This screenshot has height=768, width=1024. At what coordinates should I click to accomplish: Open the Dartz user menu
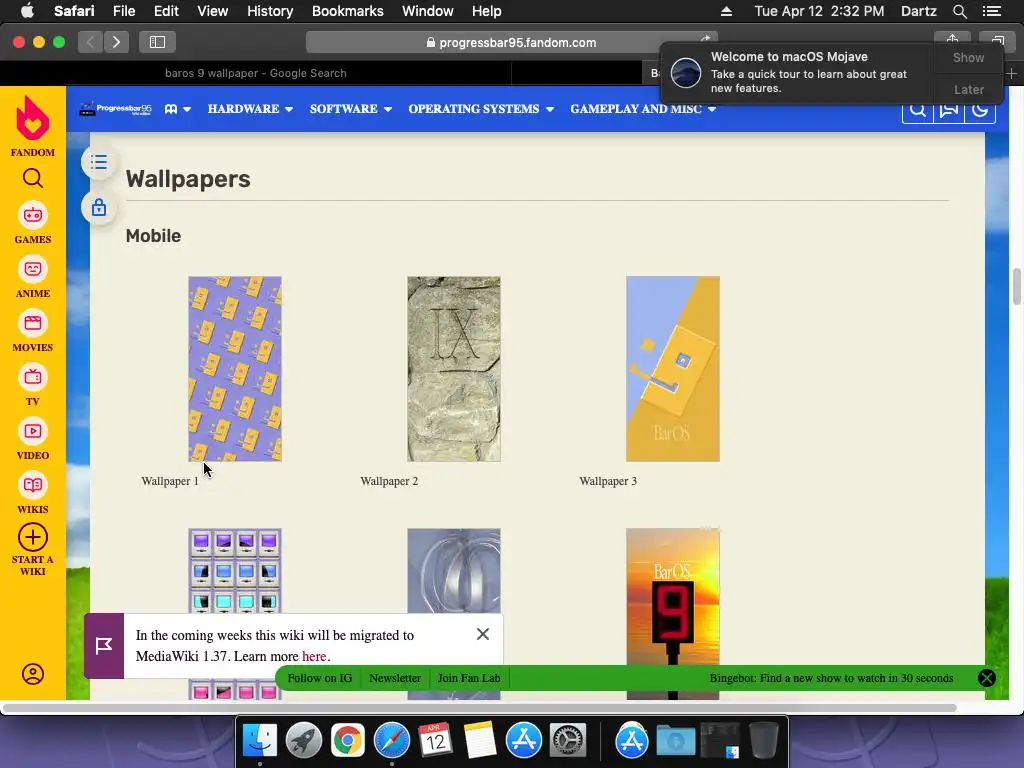point(918,11)
